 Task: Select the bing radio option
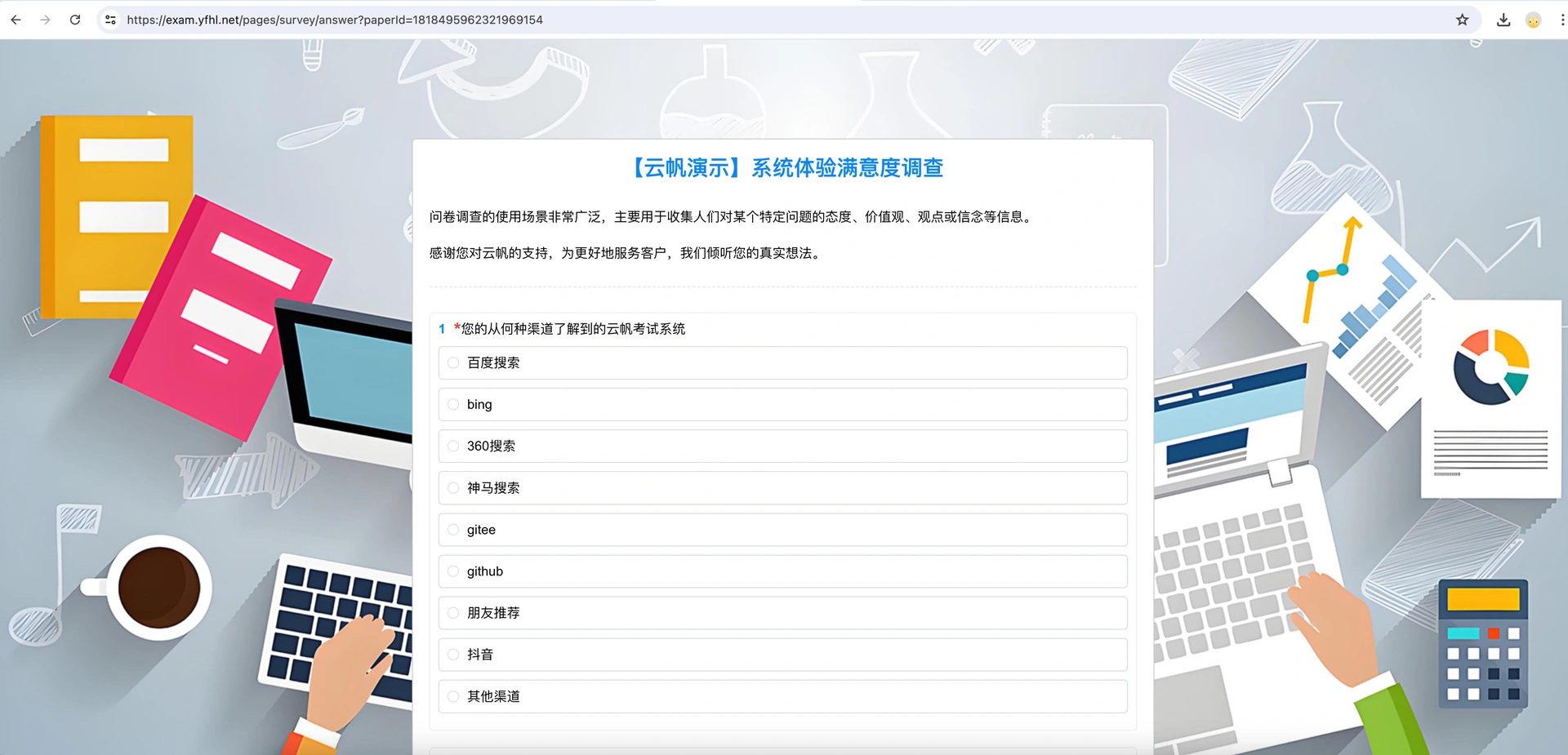pos(783,404)
